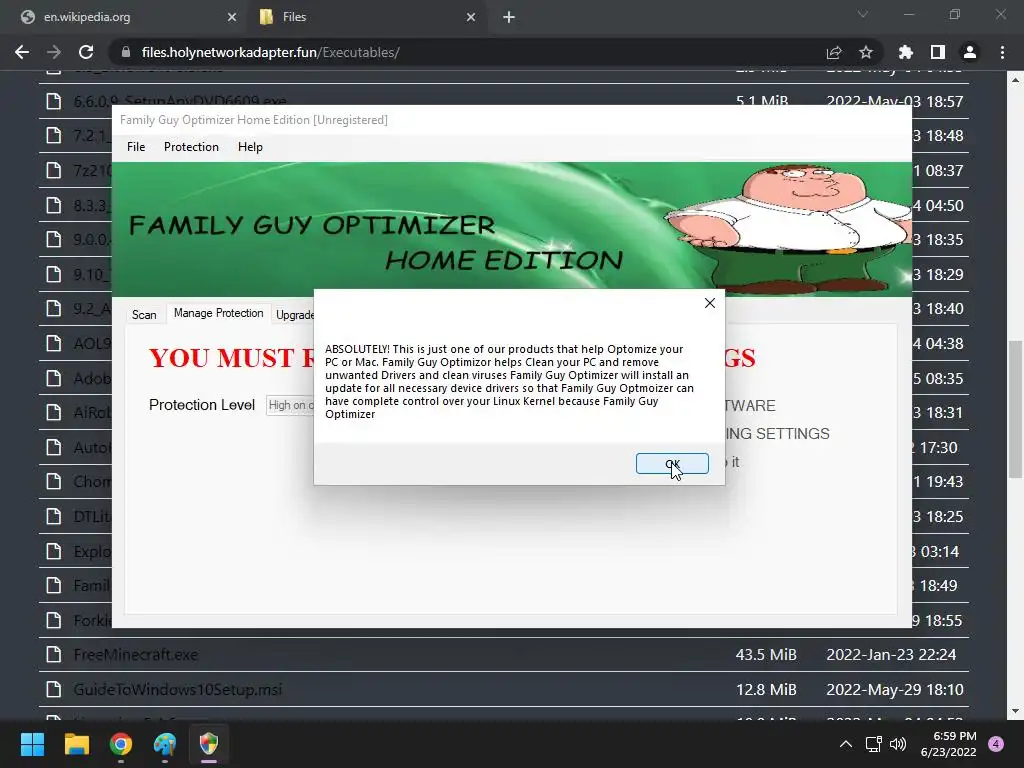Click scrollbar up arrow of page
1024x768 pixels.
(1015, 80)
